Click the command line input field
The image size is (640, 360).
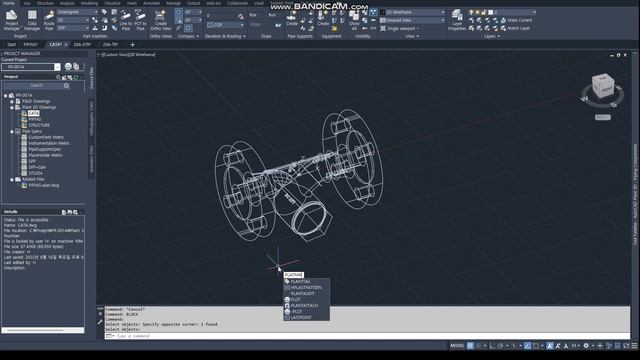click(367, 336)
